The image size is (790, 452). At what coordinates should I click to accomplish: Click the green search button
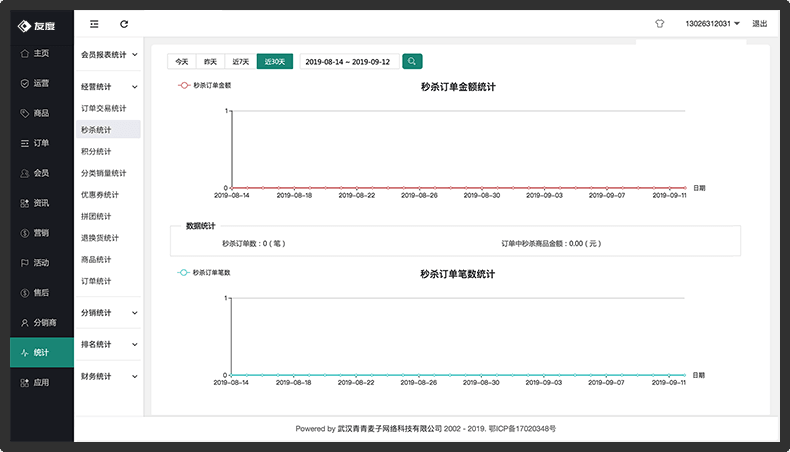point(412,61)
